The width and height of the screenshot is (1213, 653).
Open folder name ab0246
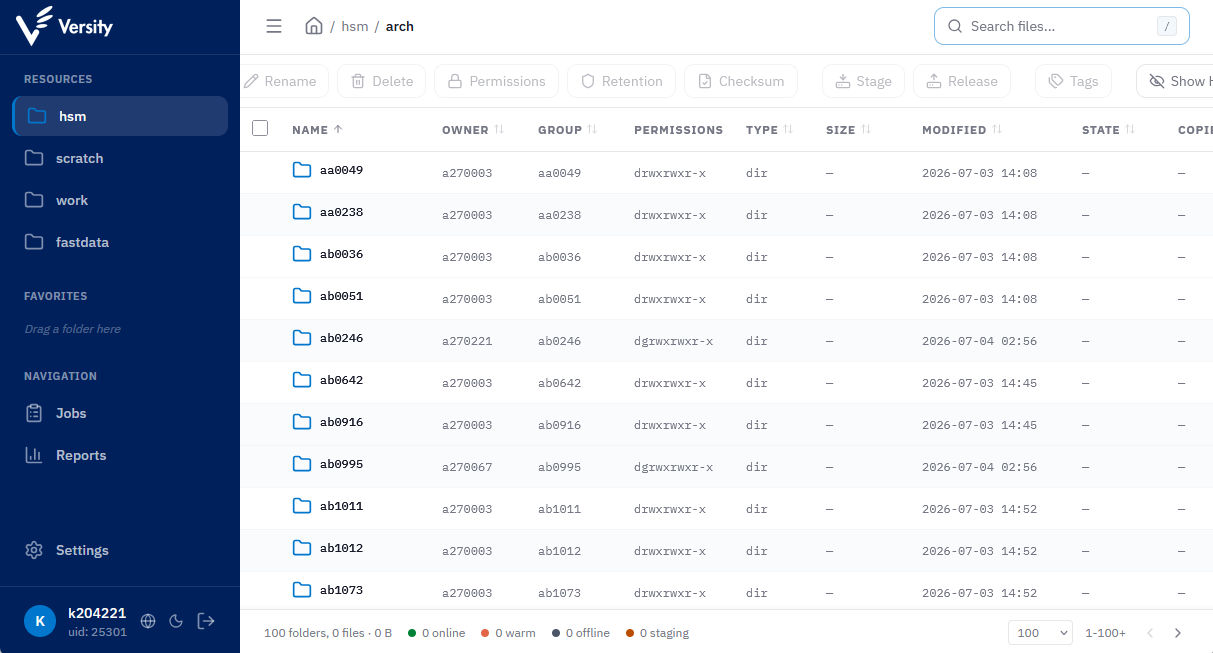341,339
